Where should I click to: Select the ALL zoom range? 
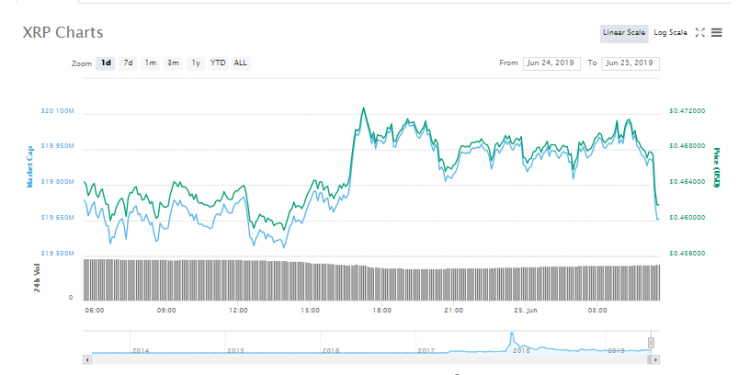point(241,63)
